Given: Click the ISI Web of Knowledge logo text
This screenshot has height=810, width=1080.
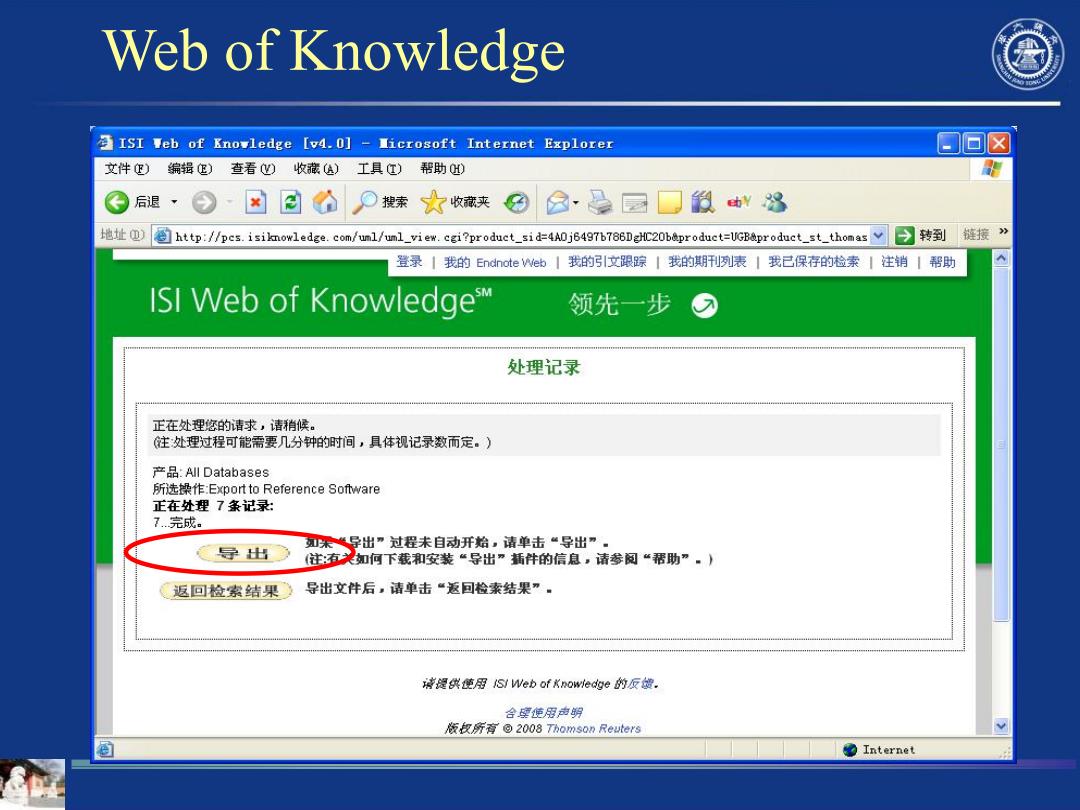Looking at the screenshot, I should [321, 301].
